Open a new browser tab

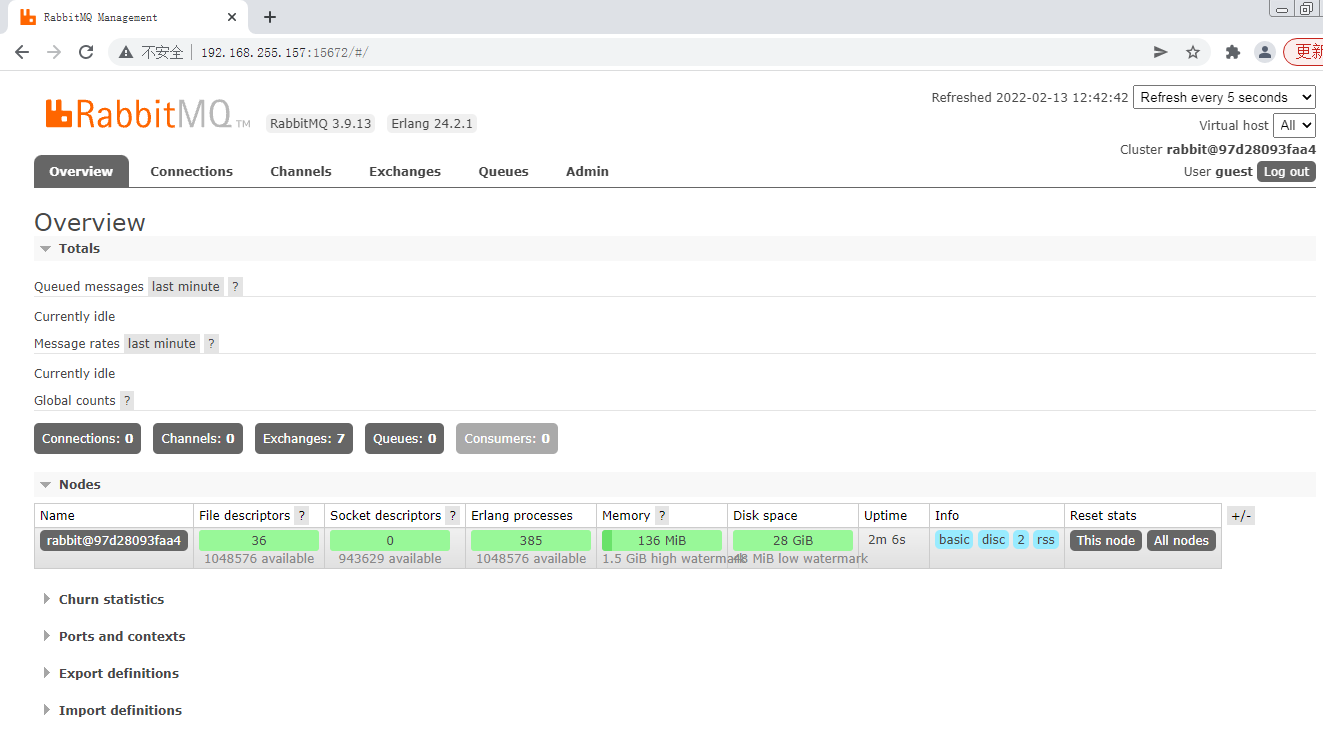pyautogui.click(x=270, y=17)
